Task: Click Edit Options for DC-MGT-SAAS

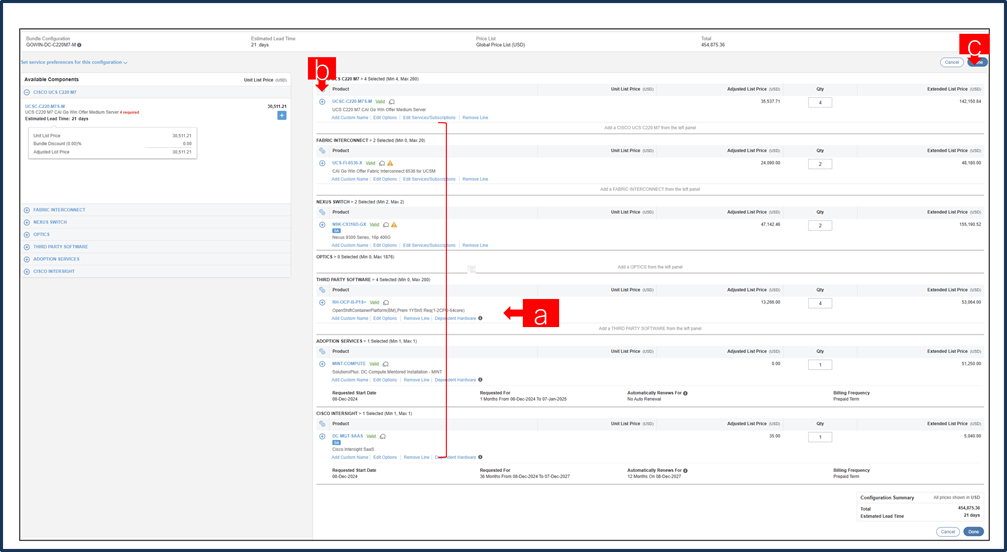Action: pyautogui.click(x=385, y=458)
